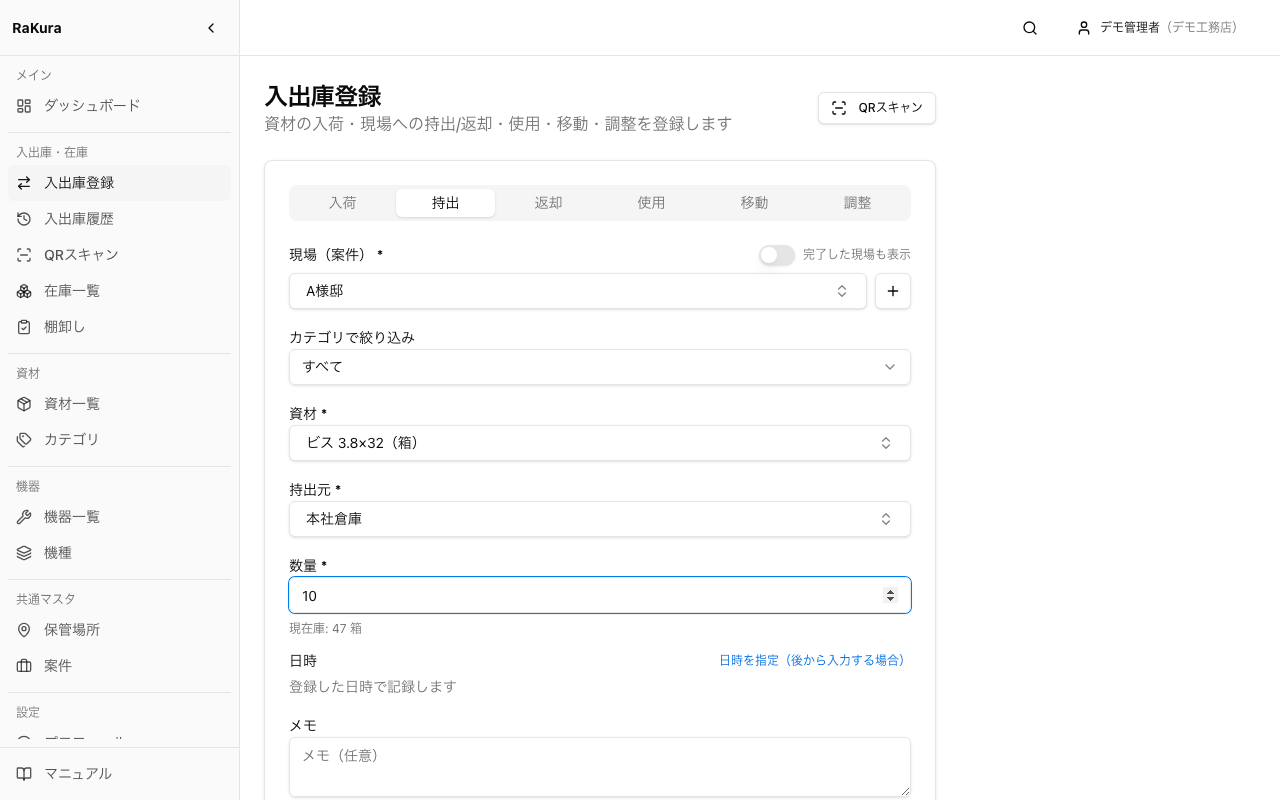This screenshot has width=1280, height=800.
Task: Click the user profile icon in the header
Action: point(1084,28)
